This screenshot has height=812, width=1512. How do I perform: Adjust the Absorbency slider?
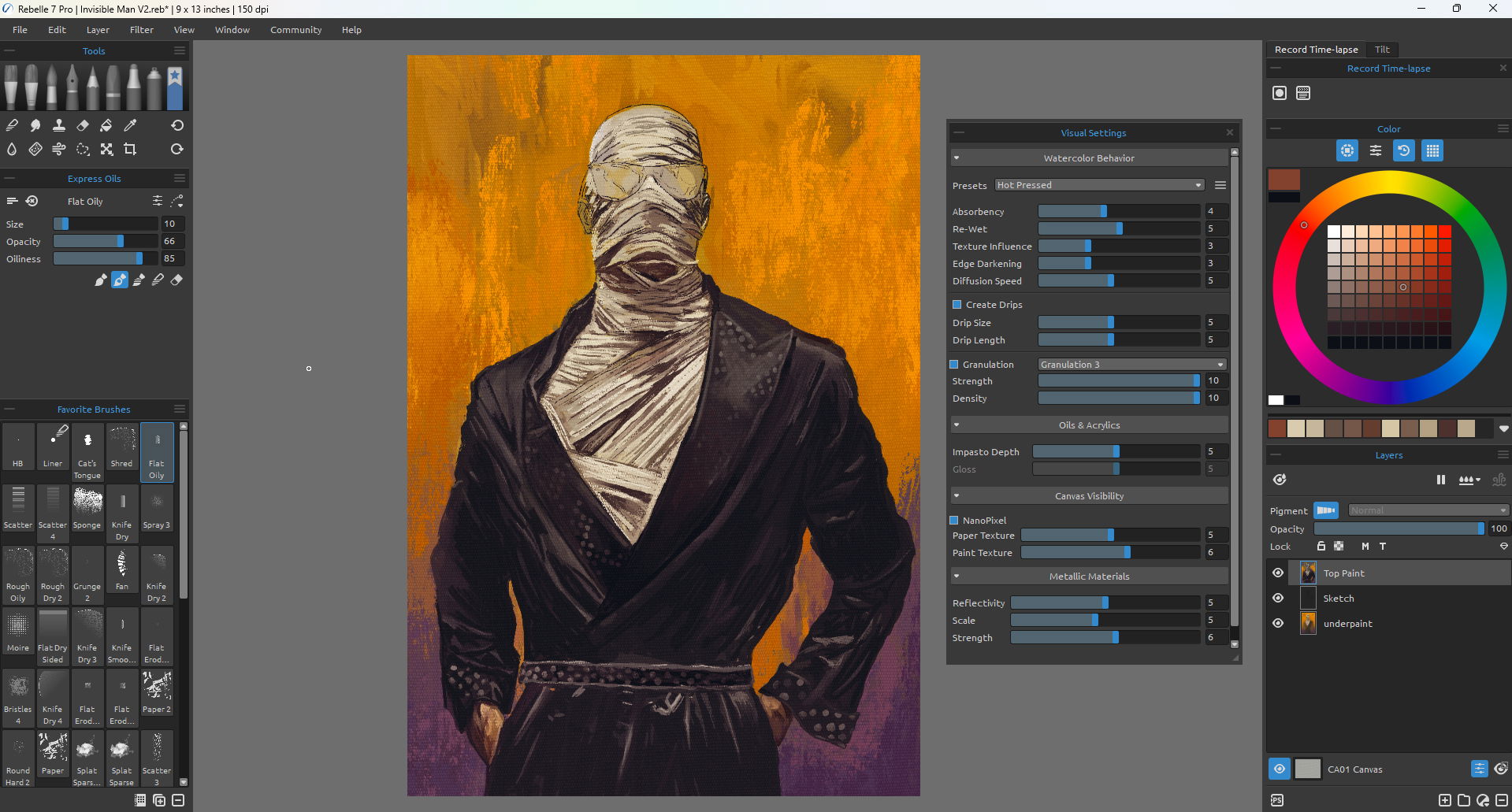(1119, 211)
